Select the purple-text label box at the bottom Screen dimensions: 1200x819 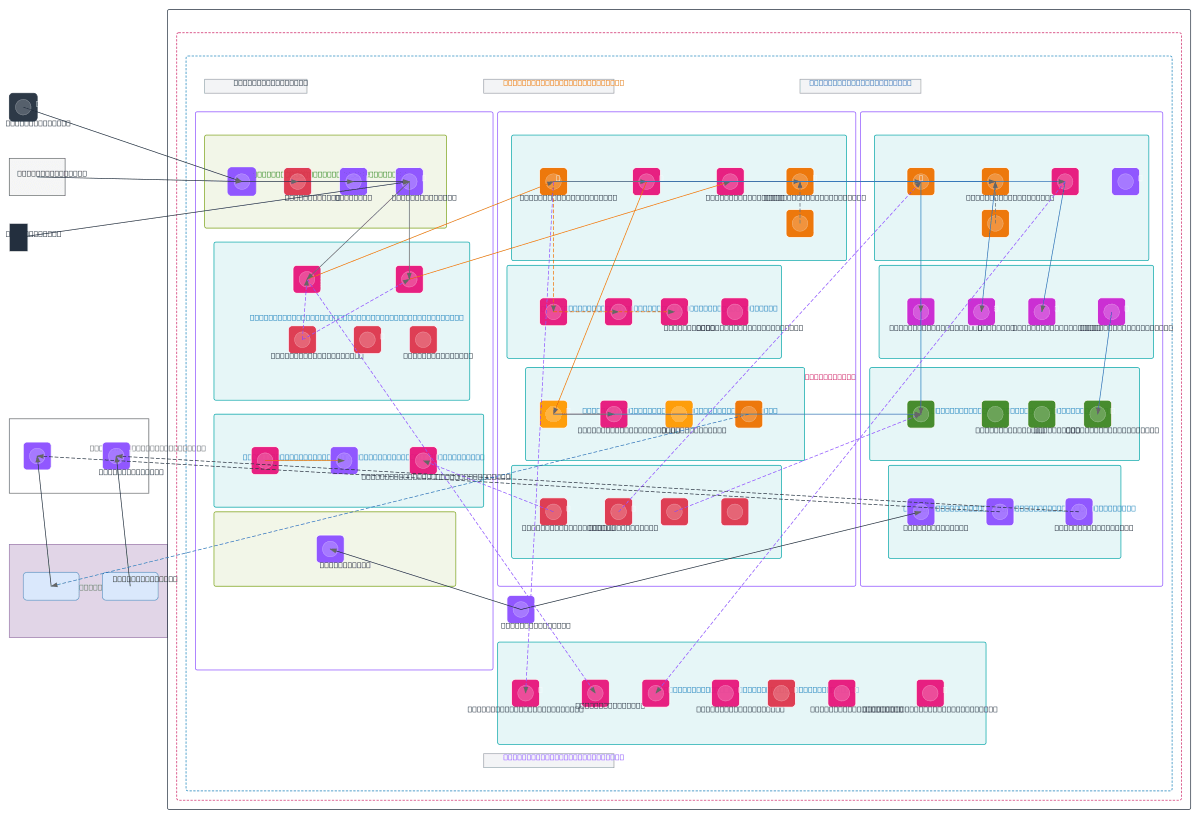(x=548, y=760)
